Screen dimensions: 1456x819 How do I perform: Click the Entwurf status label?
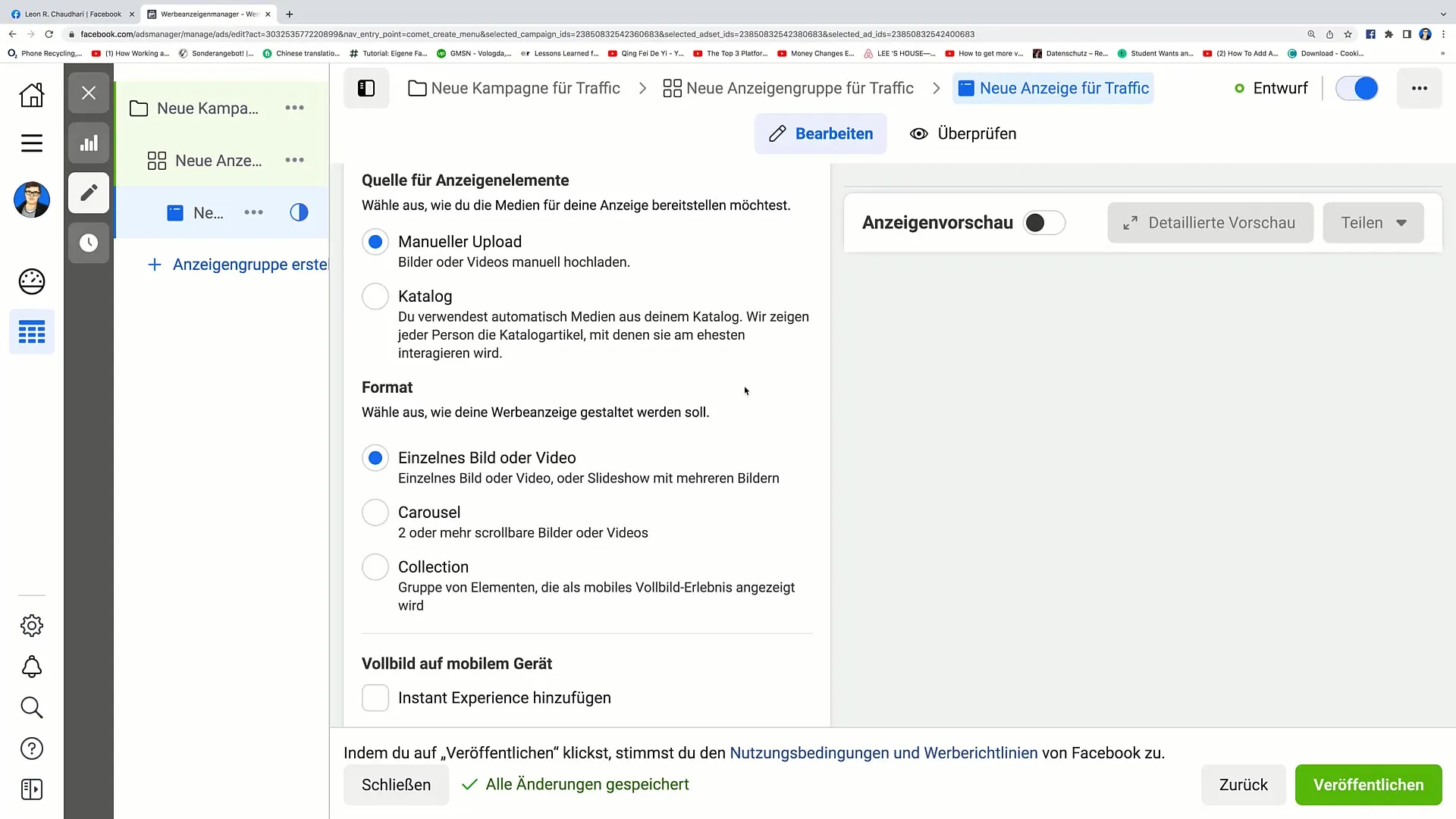coord(1280,88)
